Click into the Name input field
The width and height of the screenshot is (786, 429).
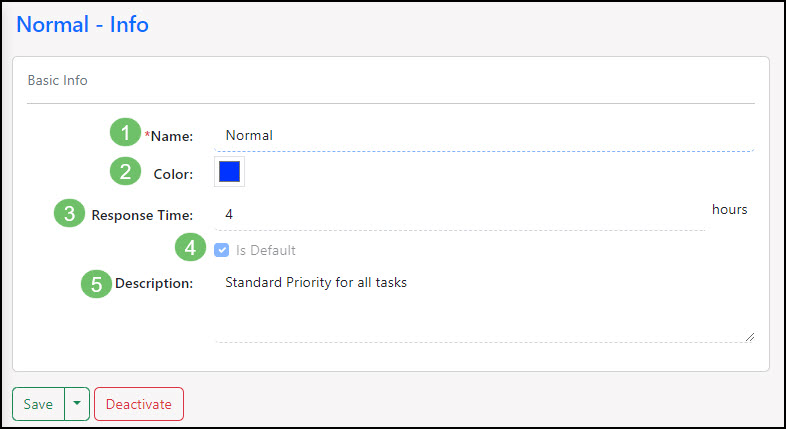point(485,135)
